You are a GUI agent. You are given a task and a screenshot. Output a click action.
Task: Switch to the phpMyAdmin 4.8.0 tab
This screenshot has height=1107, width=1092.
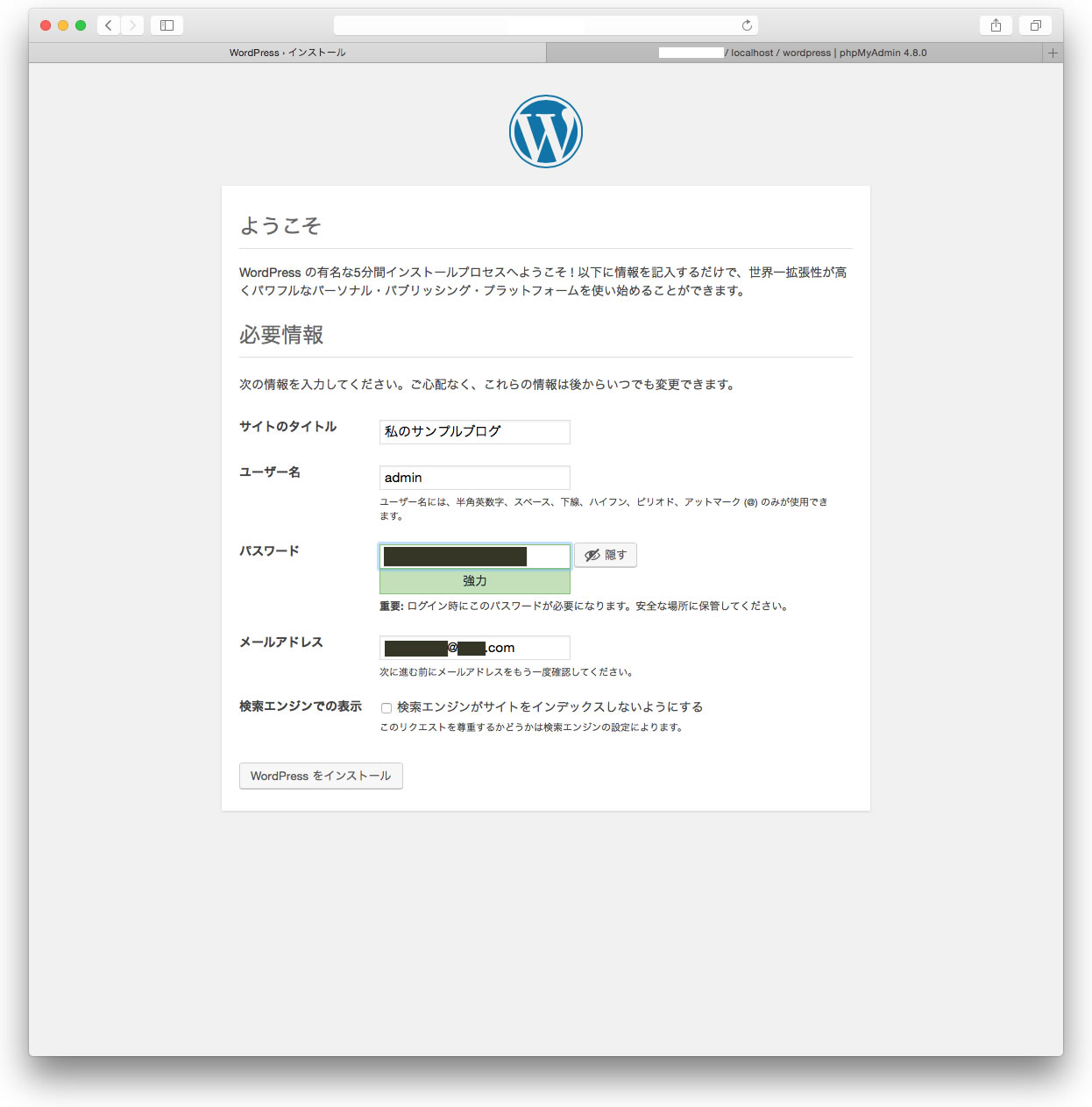[x=795, y=53]
